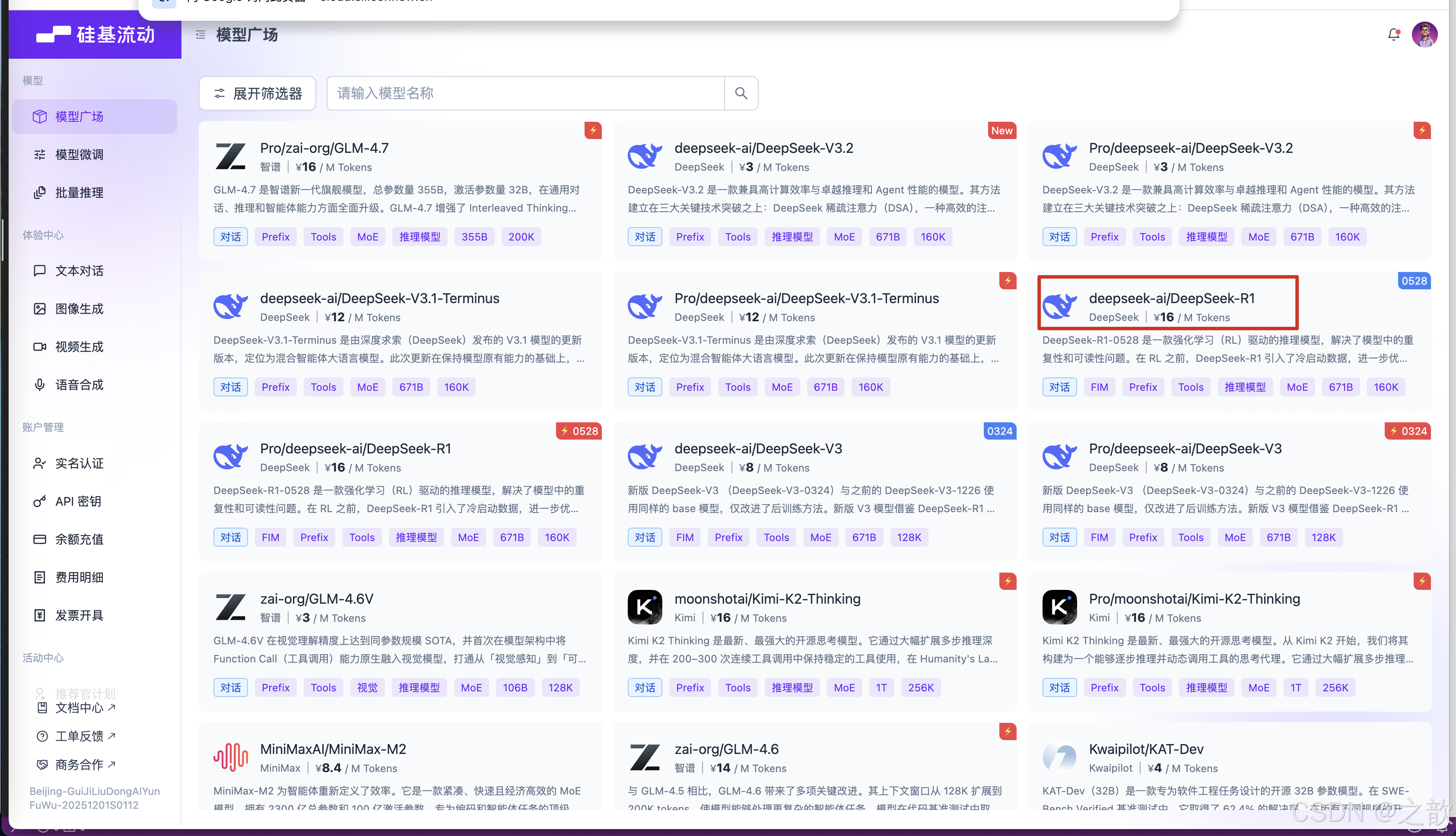The image size is (1456, 836).
Task: Open 文本对话 in the experience center
Action: (79, 270)
